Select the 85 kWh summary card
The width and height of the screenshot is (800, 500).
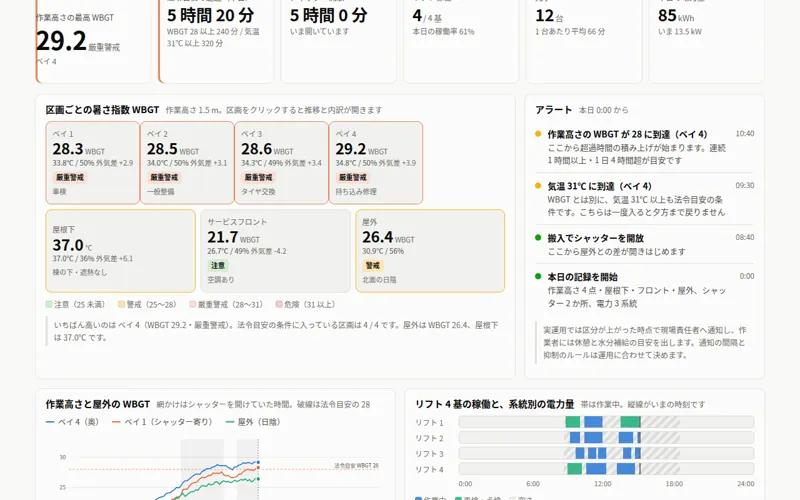(707, 41)
